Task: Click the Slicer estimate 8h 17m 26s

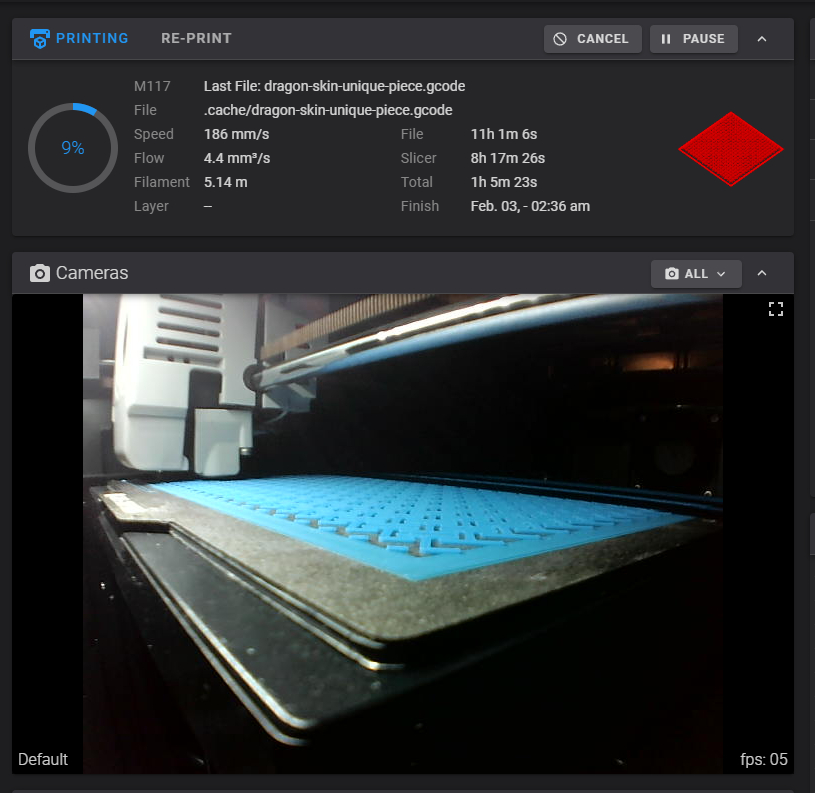Action: coord(507,158)
